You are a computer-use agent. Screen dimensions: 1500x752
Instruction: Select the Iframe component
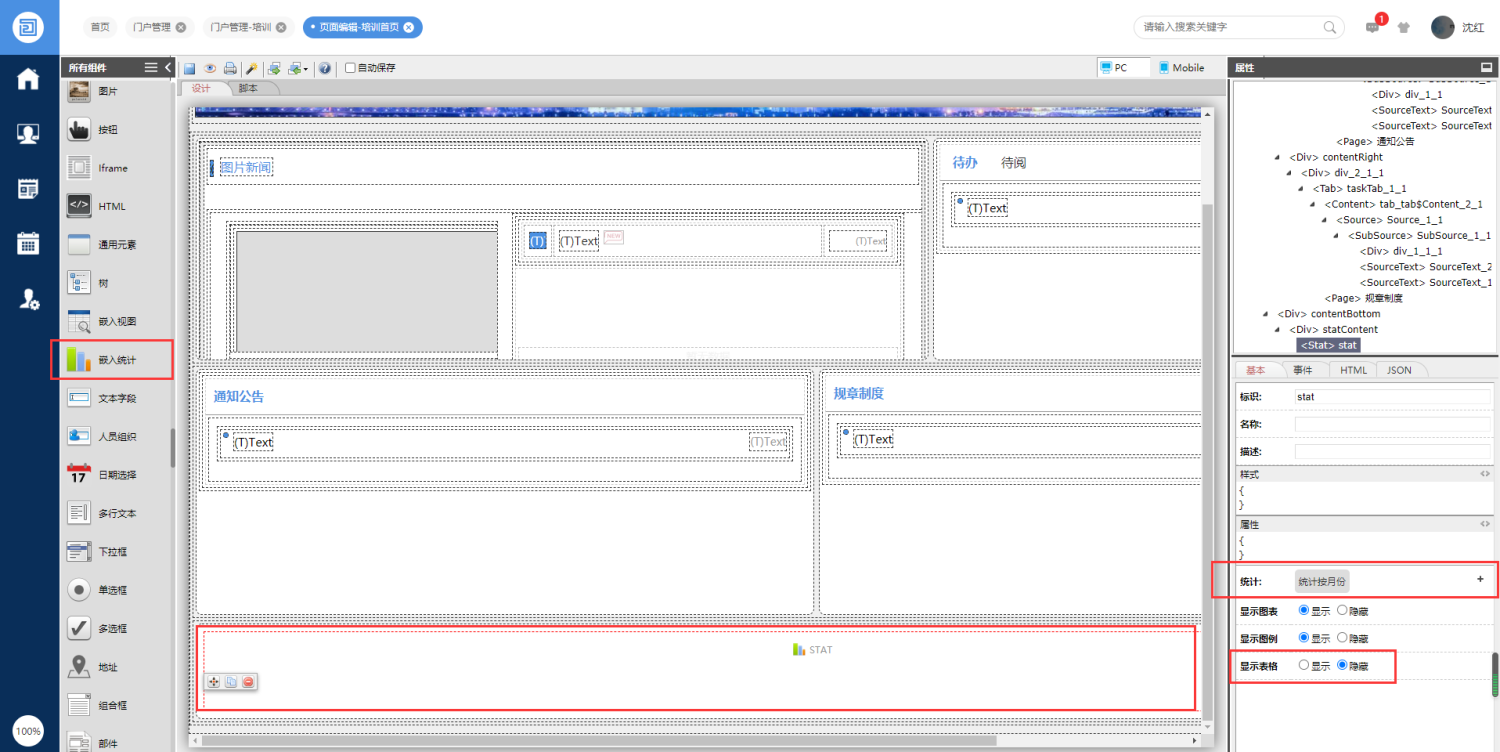(x=112, y=167)
